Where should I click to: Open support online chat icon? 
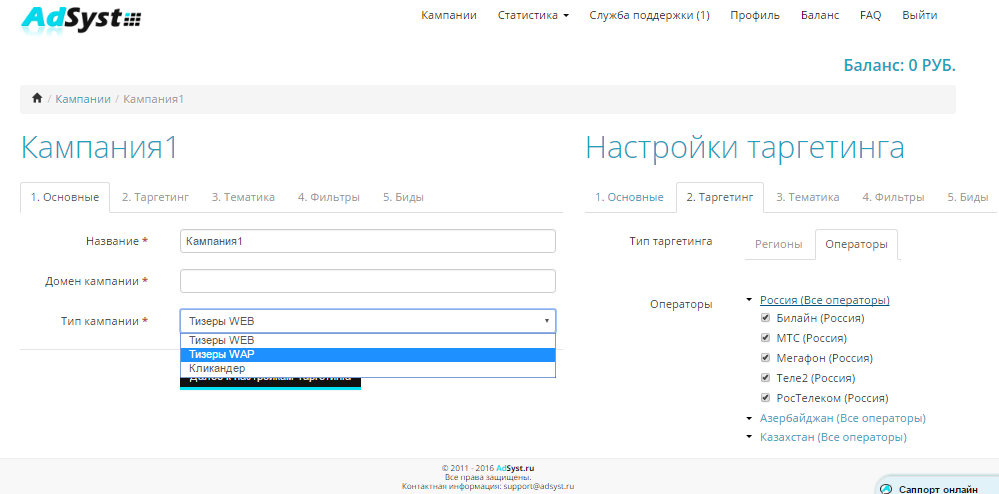point(886,490)
